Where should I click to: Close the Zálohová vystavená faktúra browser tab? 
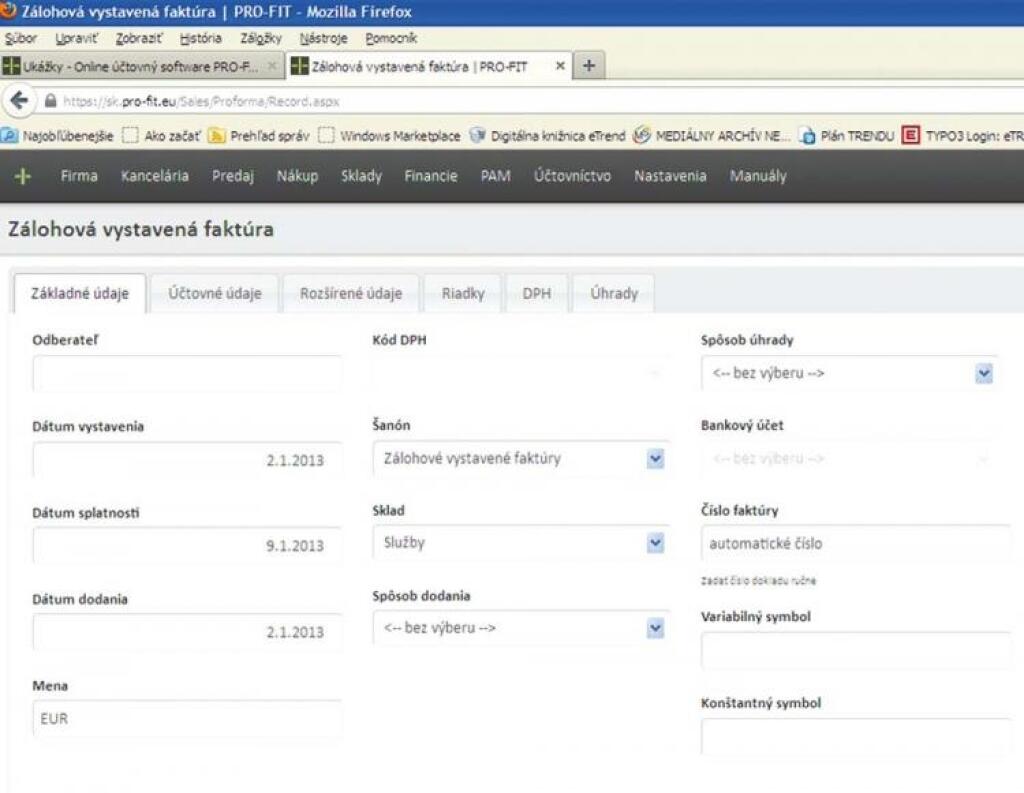(560, 66)
